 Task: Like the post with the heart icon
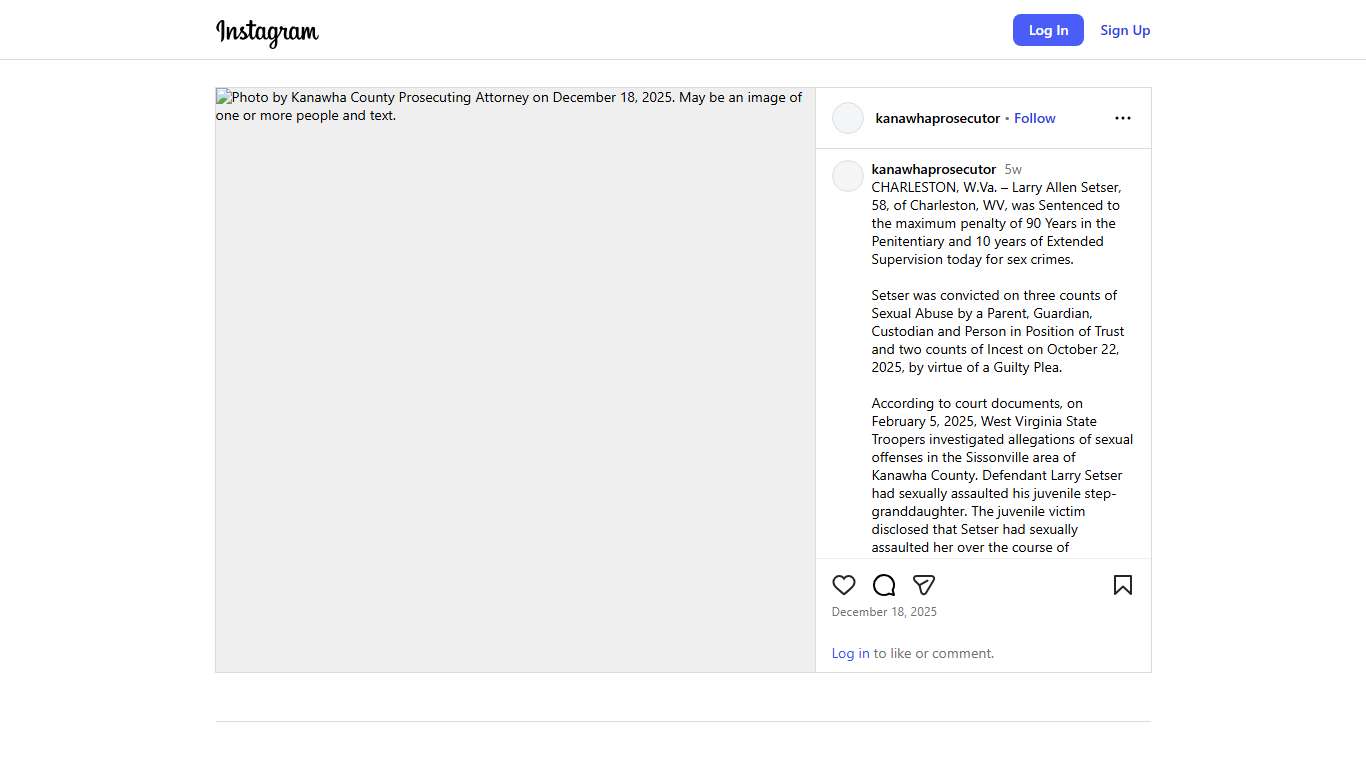pos(844,585)
